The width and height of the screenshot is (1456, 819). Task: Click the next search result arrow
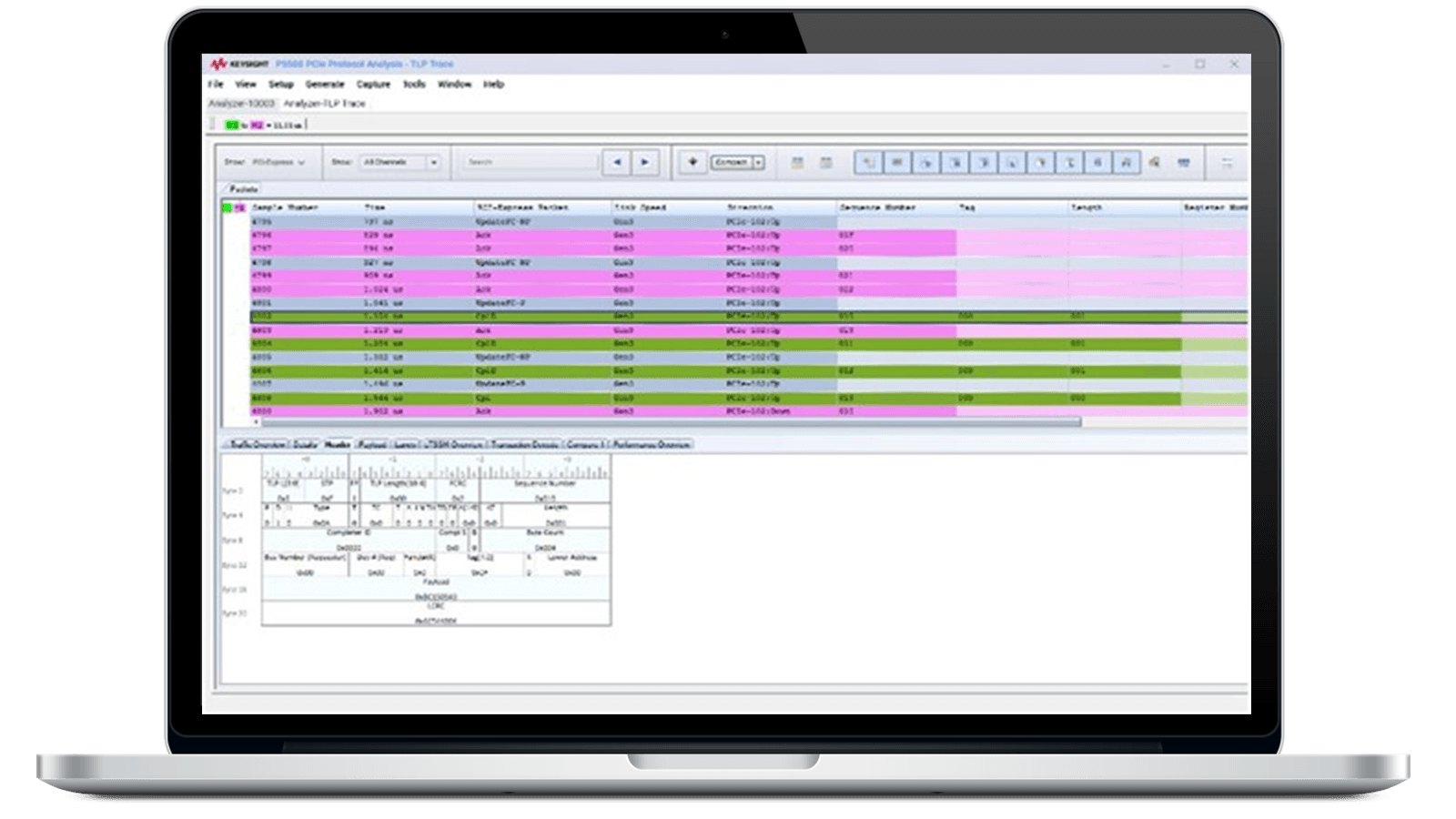coord(643,161)
